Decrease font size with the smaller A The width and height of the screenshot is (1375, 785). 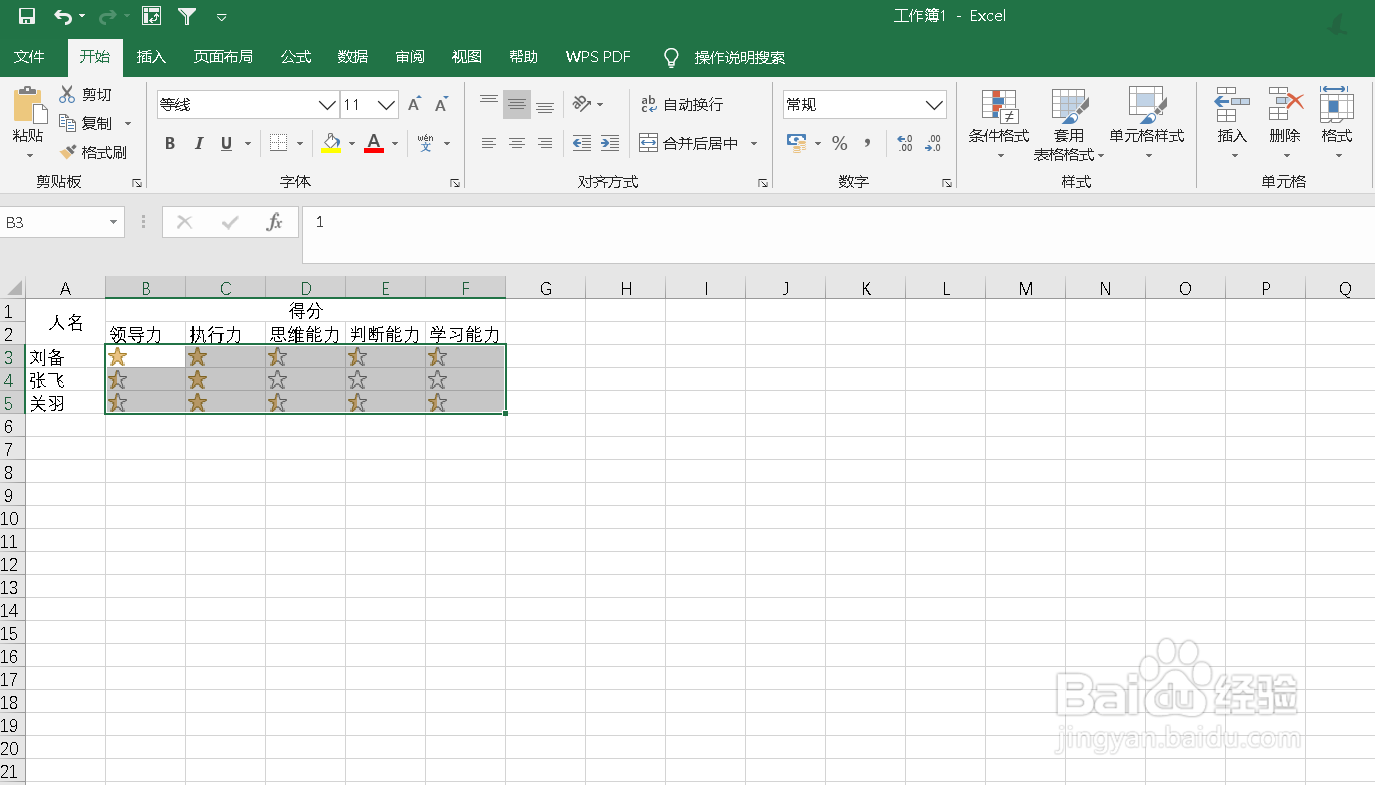(x=440, y=104)
